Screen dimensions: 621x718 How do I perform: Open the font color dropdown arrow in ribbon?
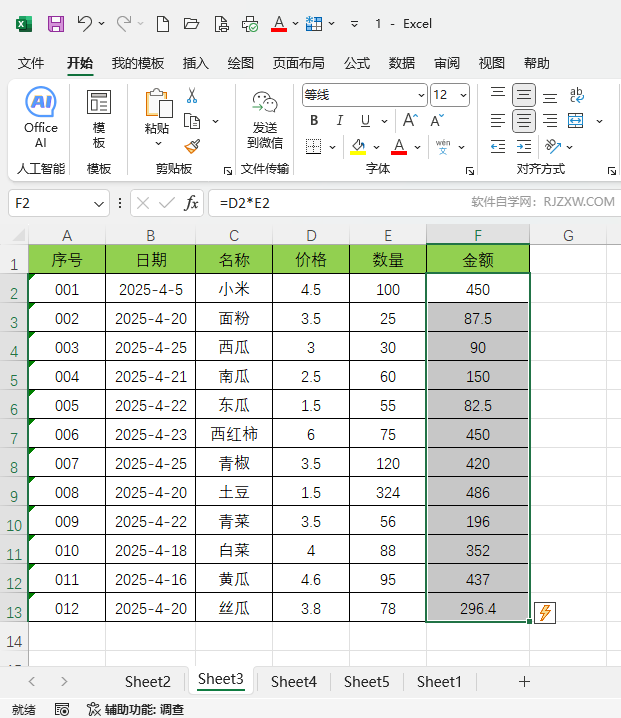pos(417,147)
